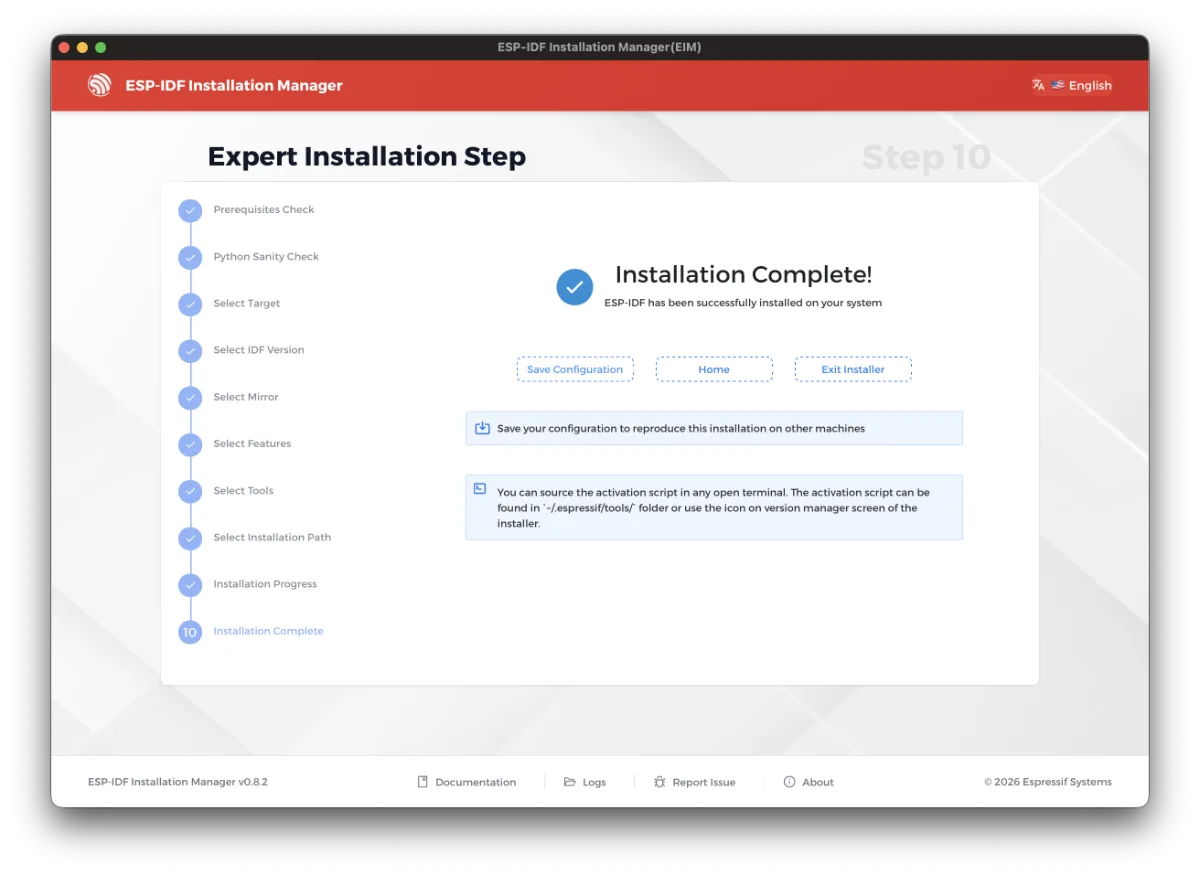Click the Save Configuration button
The height and width of the screenshot is (875, 1200).
(x=575, y=369)
